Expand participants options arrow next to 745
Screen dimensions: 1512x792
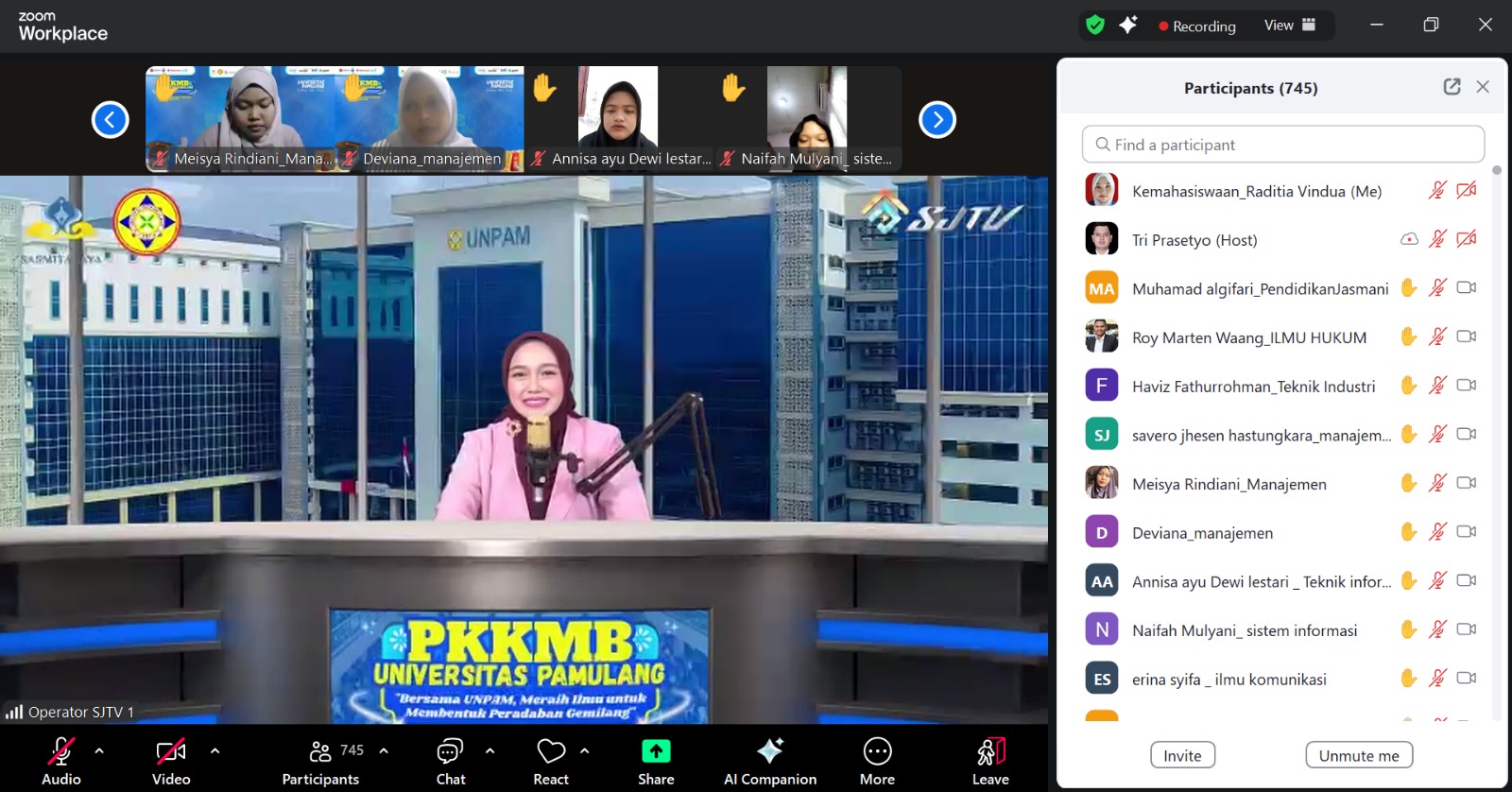384,750
